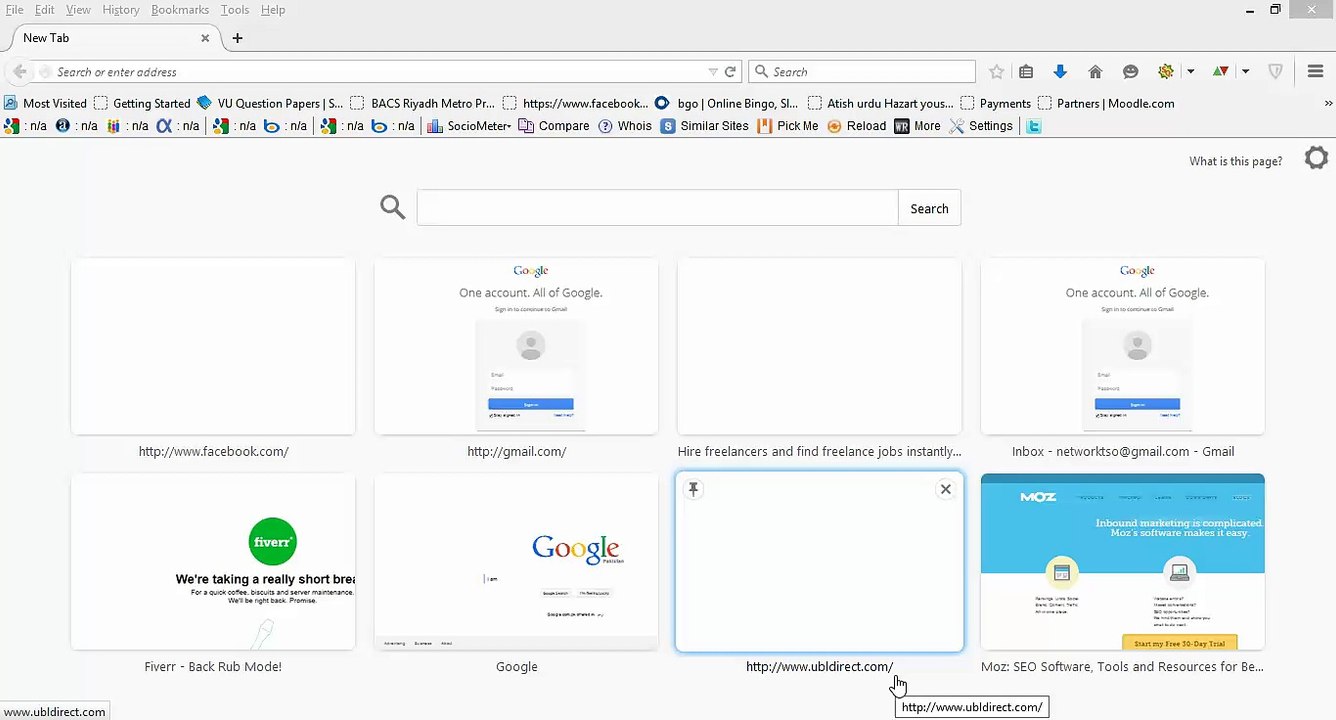1336x720 pixels.
Task: Open the Atish urdu Hazart bookmark
Action: tap(880, 103)
